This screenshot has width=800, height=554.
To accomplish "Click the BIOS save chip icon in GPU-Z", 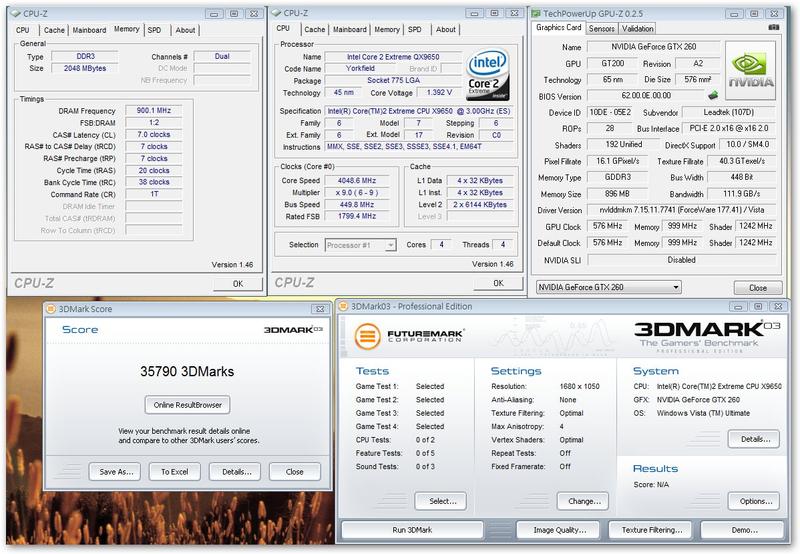I will (x=713, y=95).
